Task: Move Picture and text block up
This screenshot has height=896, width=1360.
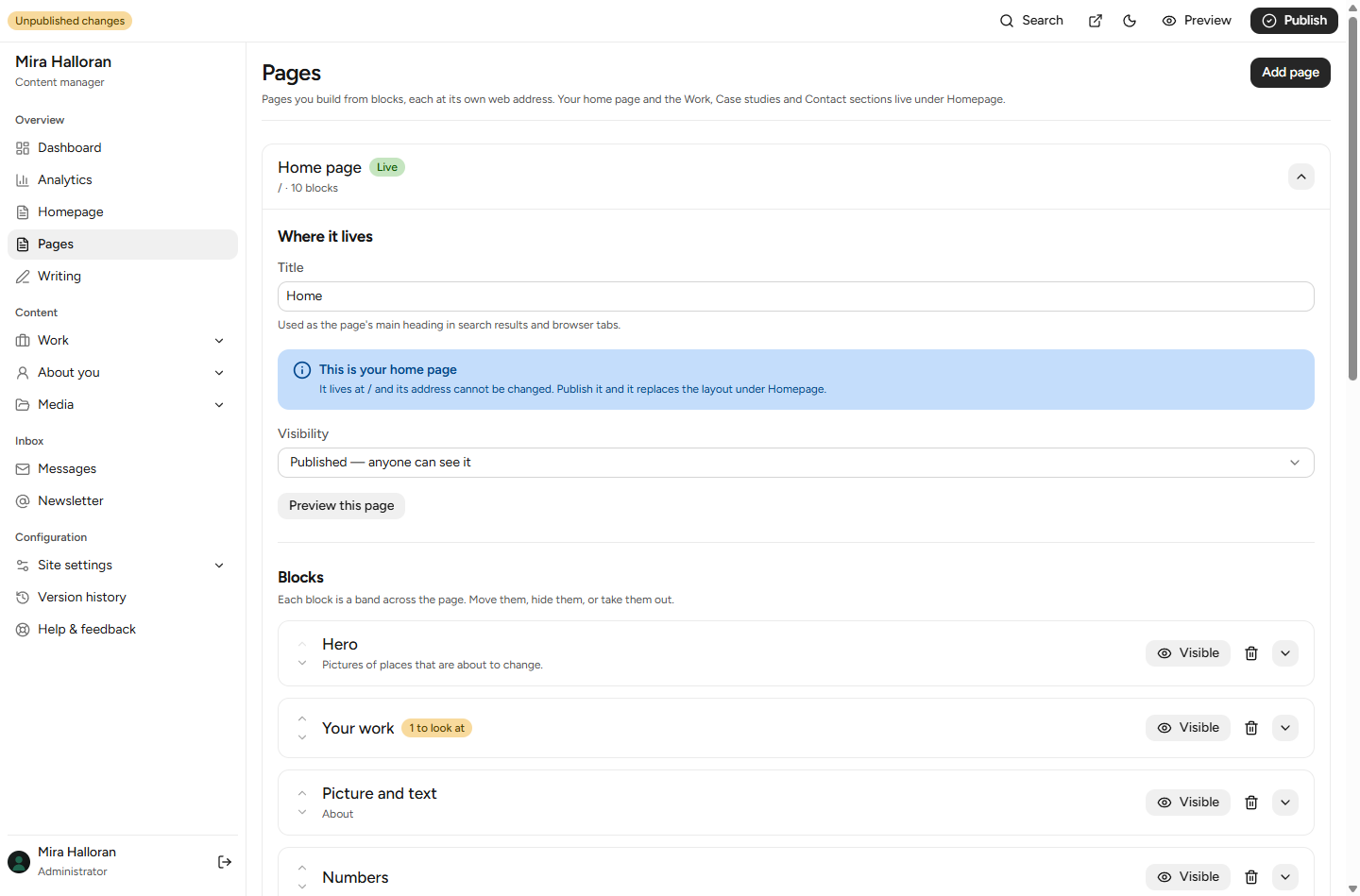Action: [302, 793]
